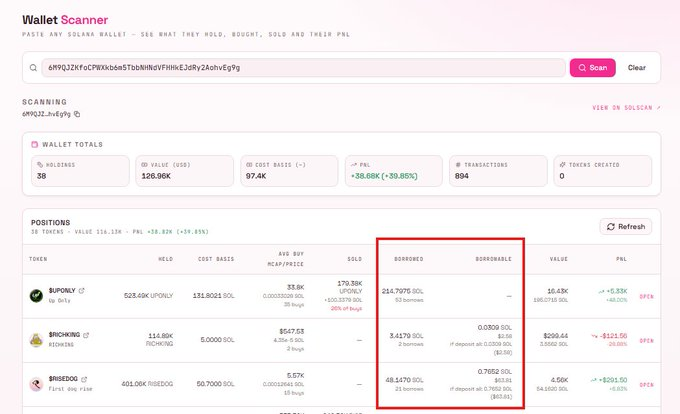Click the magnifier icon in the search bar

point(33,68)
